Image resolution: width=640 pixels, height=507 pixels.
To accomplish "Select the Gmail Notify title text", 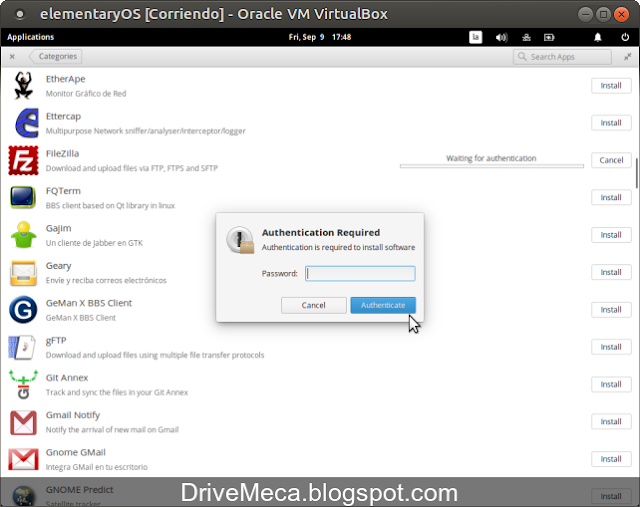I will click(x=73, y=416).
